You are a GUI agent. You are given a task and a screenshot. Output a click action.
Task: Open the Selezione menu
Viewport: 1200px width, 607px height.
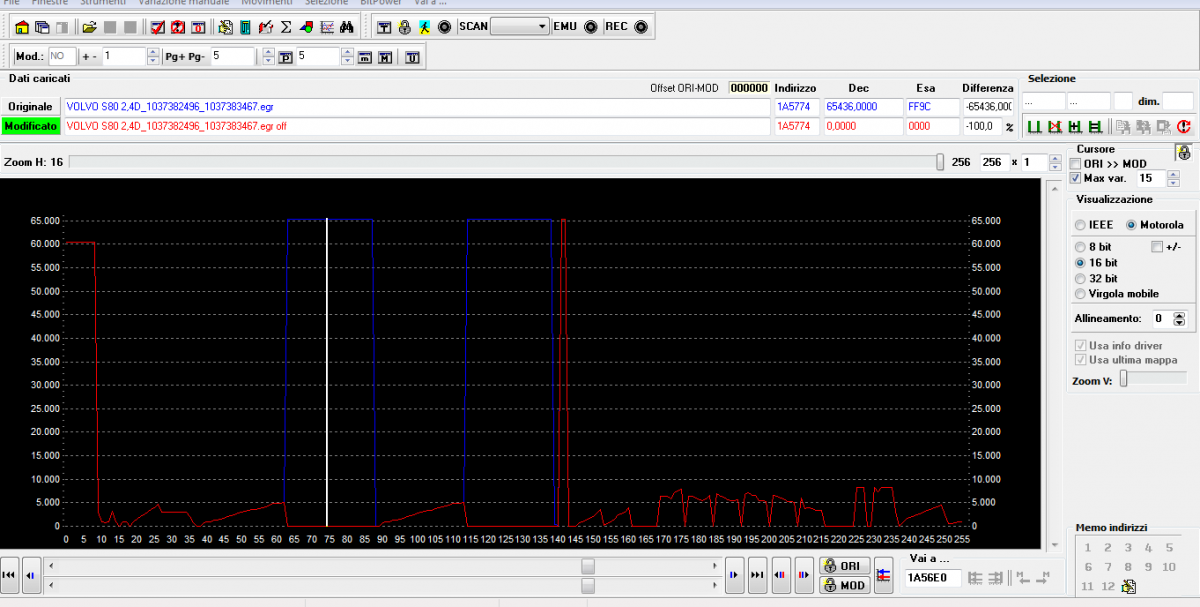tap(326, 3)
